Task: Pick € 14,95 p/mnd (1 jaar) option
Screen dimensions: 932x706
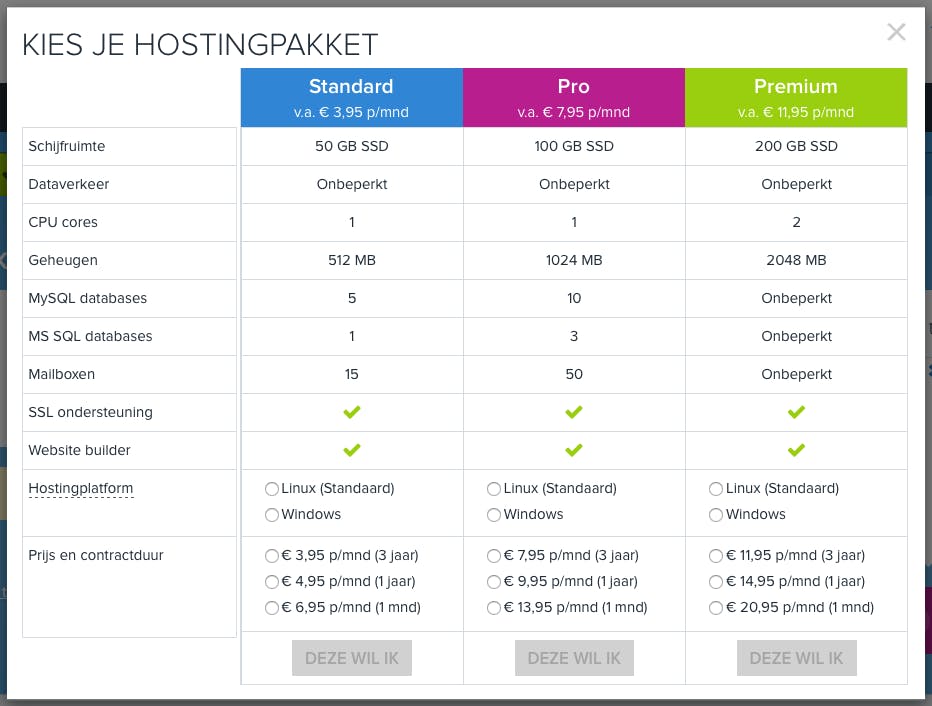Action: pyautogui.click(x=716, y=582)
